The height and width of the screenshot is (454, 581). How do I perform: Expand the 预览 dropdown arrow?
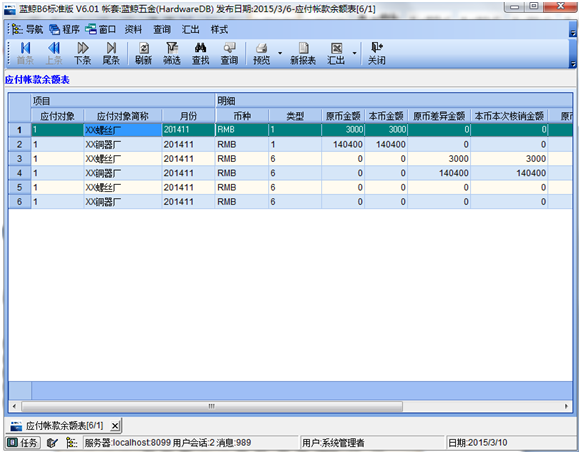click(x=280, y=53)
